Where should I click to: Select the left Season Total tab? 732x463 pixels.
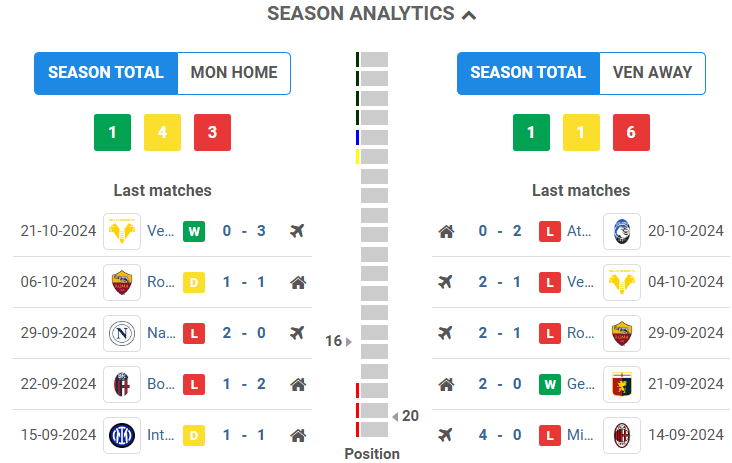click(x=105, y=73)
